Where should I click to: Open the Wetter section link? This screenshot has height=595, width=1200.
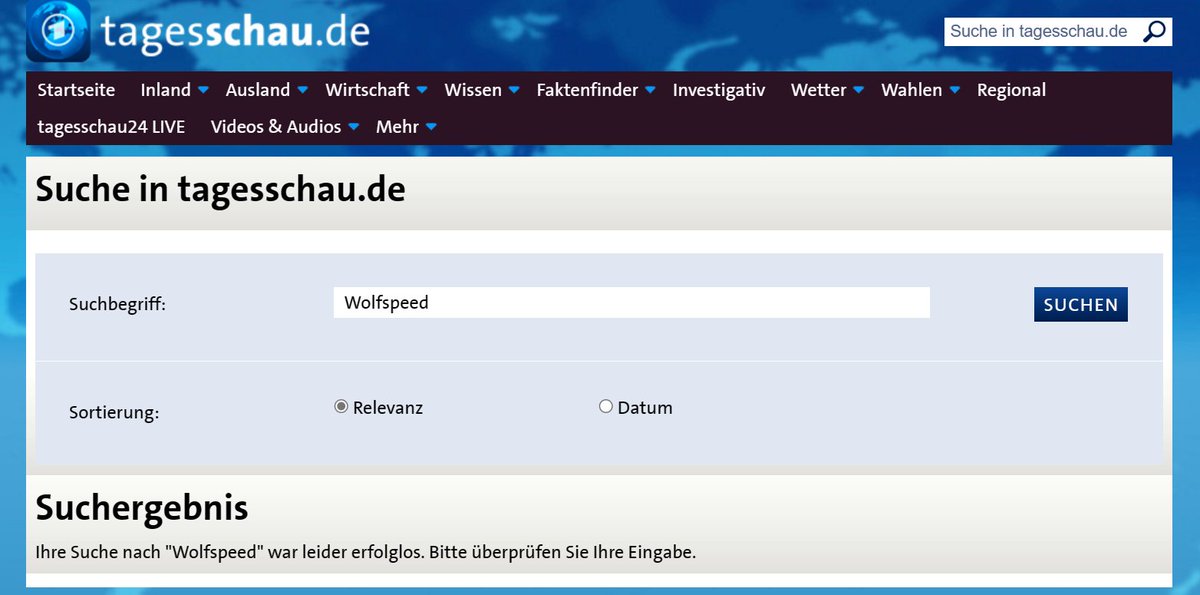pos(819,90)
